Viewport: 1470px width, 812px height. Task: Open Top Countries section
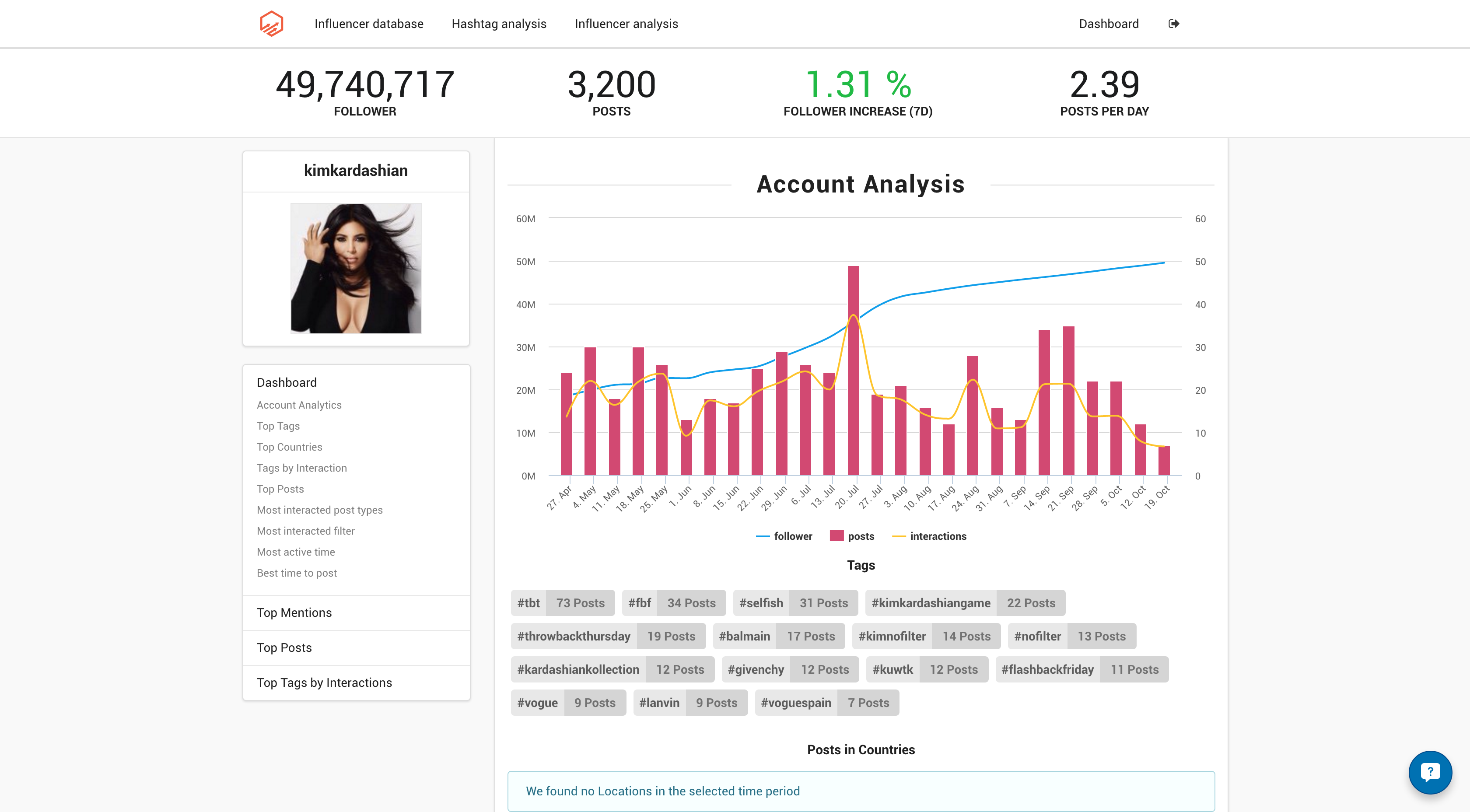tap(289, 447)
